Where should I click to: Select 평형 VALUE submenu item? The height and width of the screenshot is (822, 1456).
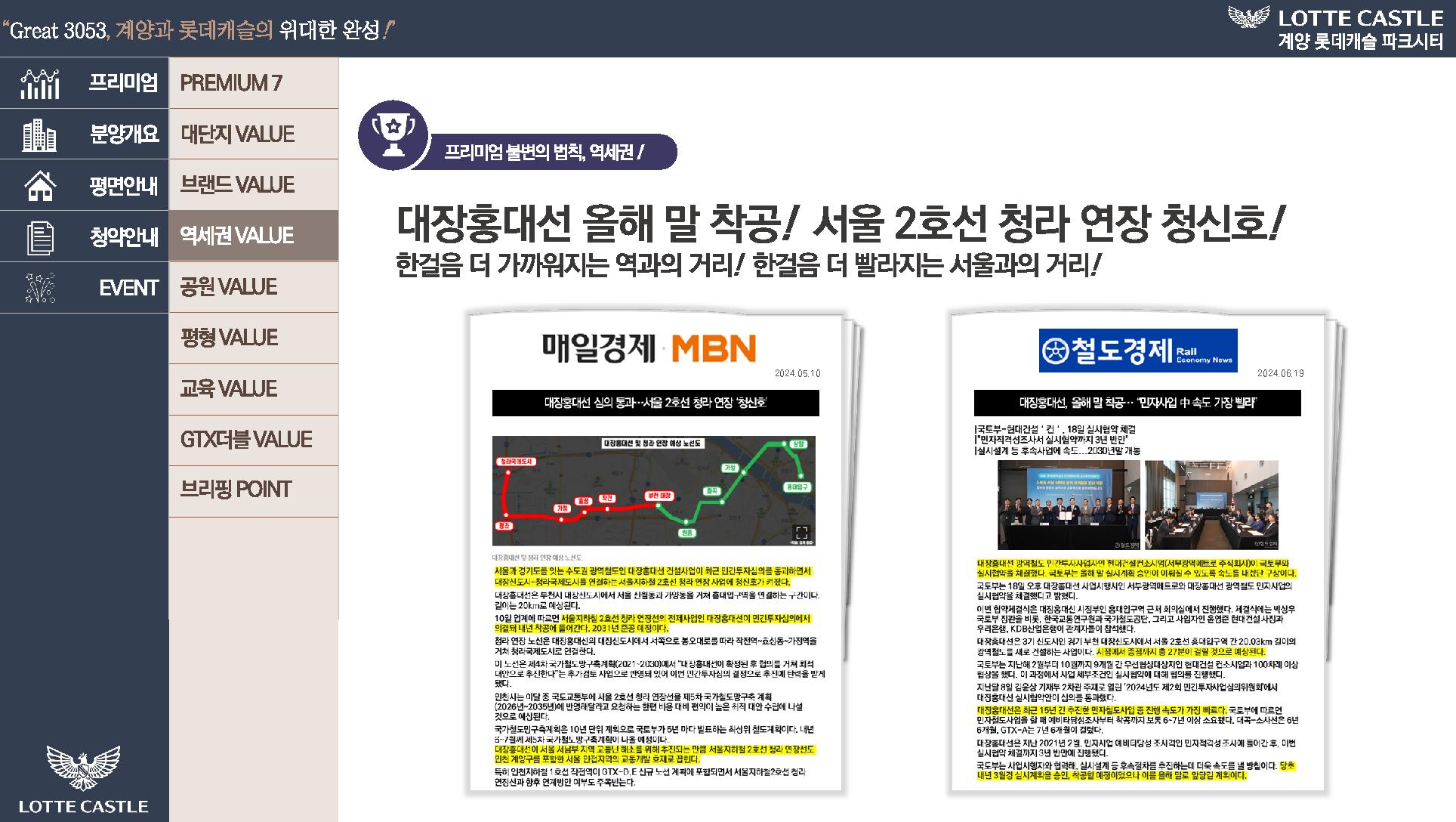tap(254, 338)
